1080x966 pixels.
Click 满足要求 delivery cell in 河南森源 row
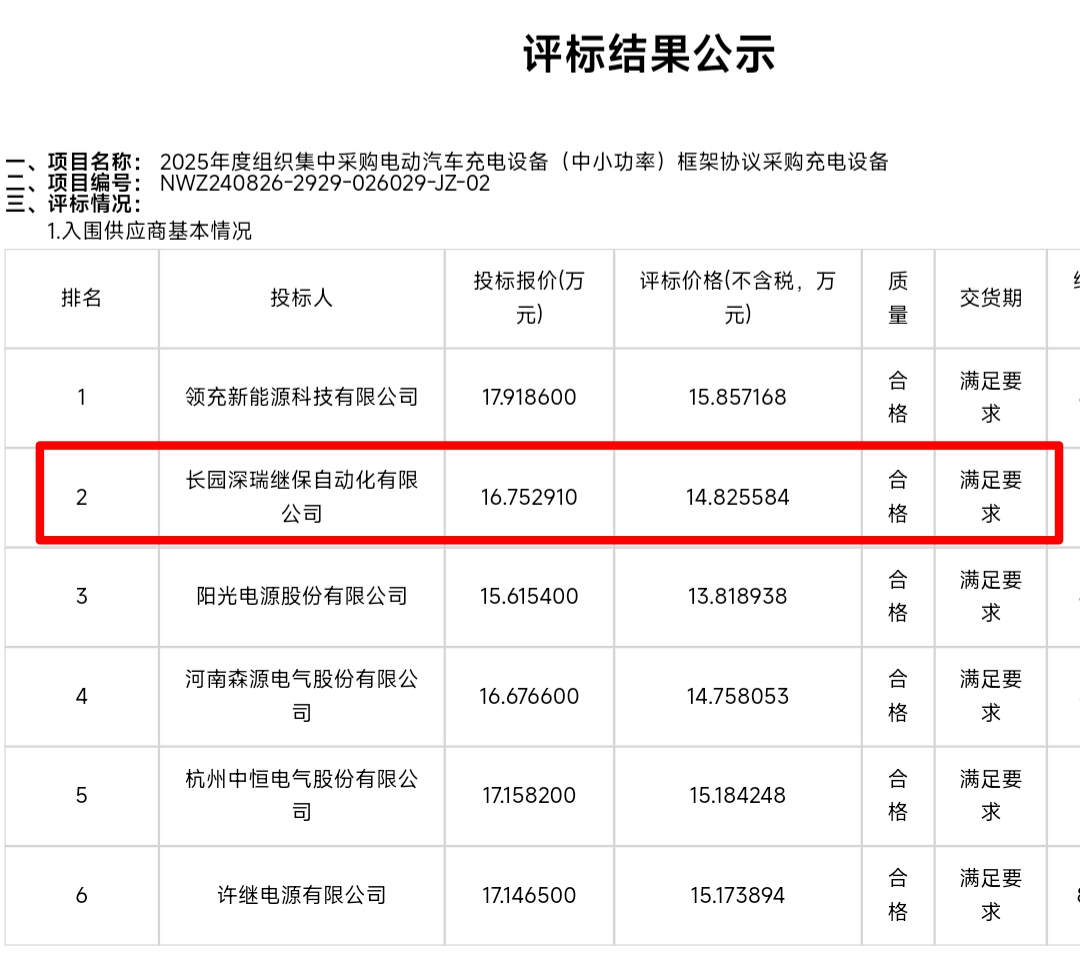point(990,696)
